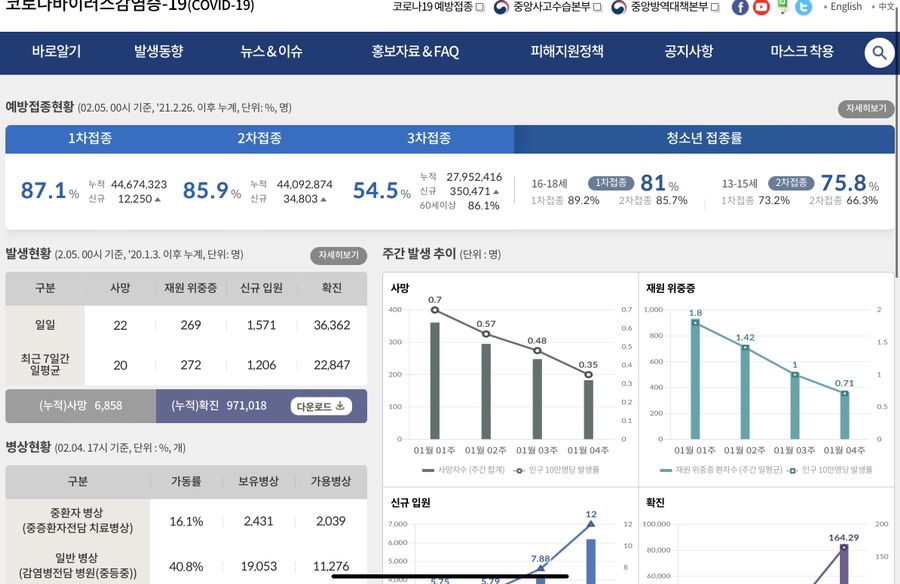Click the 19,053 general beds value
This screenshot has height=584, width=900.
[259, 566]
